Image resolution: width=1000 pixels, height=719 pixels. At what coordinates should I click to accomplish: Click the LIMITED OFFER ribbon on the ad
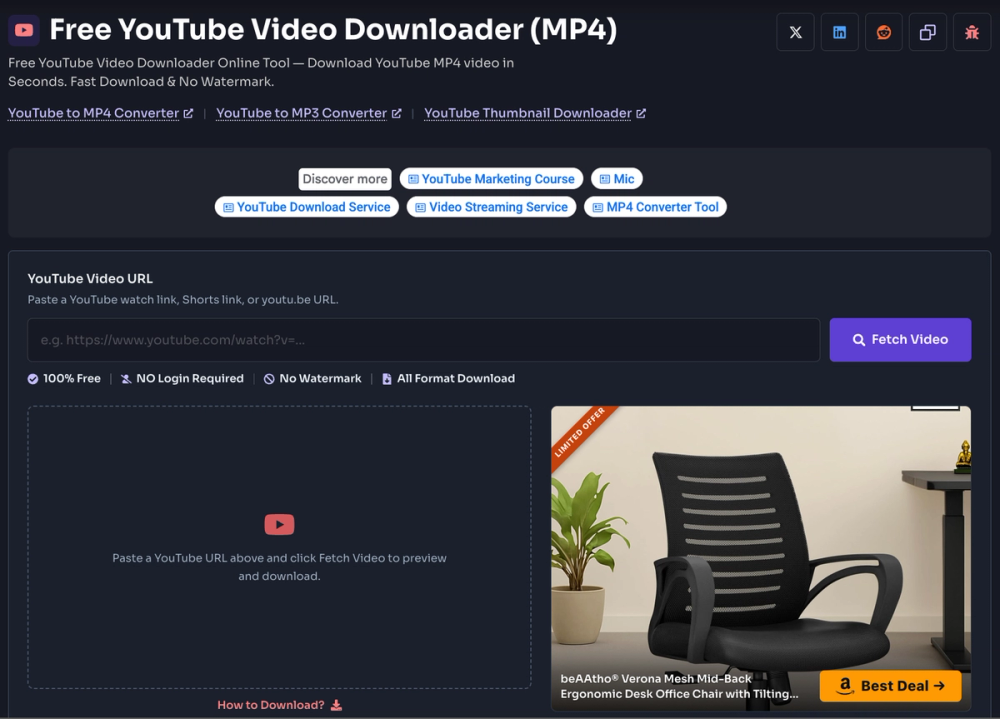[x=582, y=435]
